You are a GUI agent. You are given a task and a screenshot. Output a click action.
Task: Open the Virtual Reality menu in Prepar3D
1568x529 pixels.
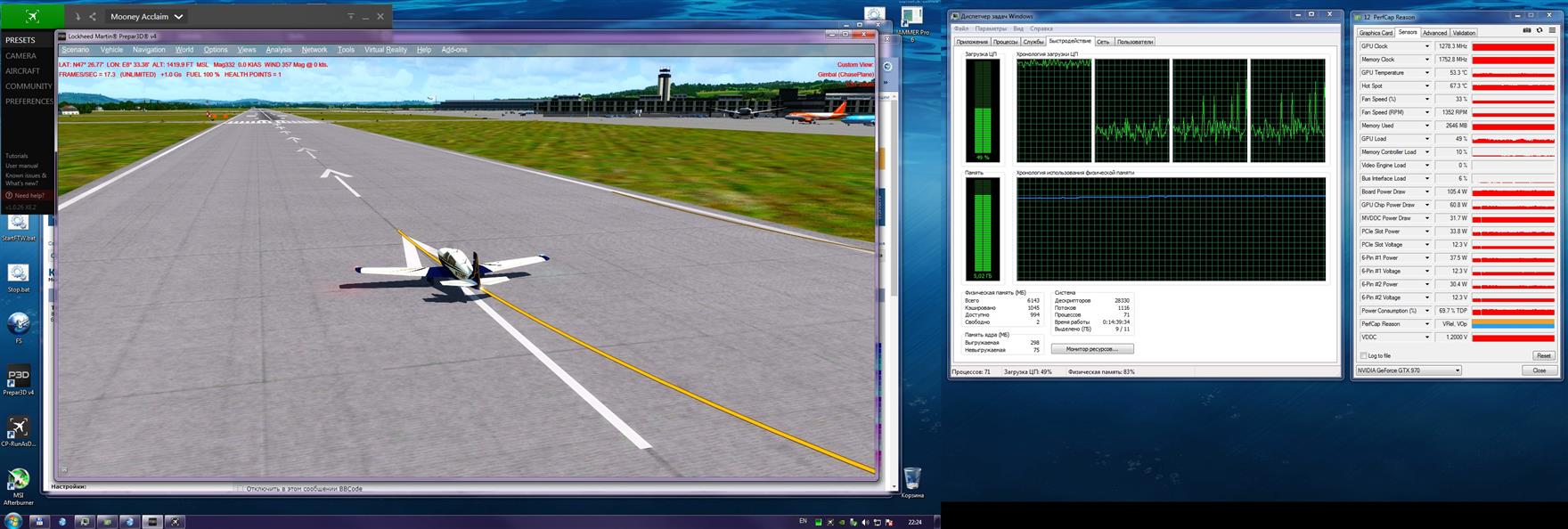click(x=386, y=50)
